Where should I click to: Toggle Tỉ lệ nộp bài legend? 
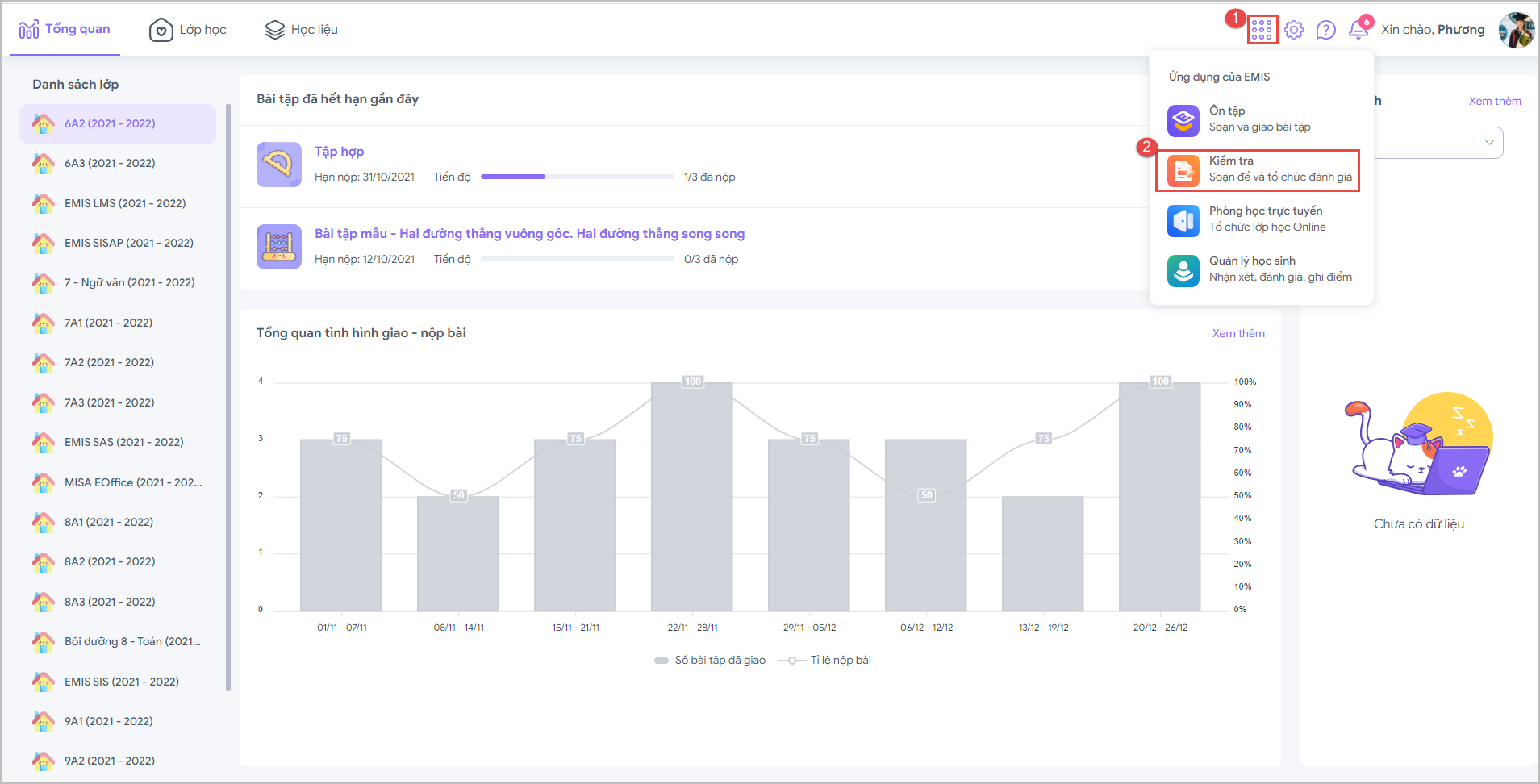825,661
